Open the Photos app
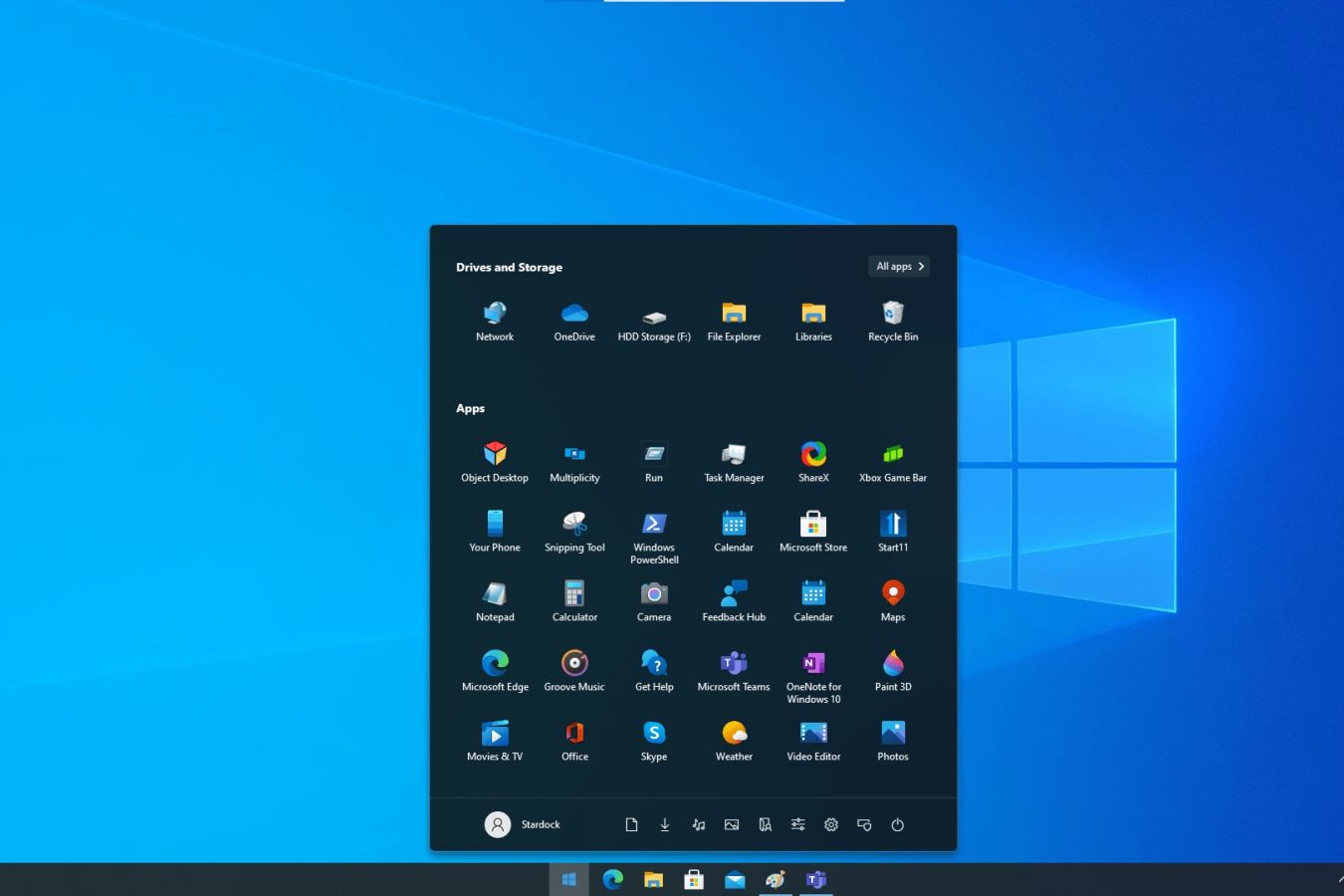The width and height of the screenshot is (1344, 896). click(893, 742)
